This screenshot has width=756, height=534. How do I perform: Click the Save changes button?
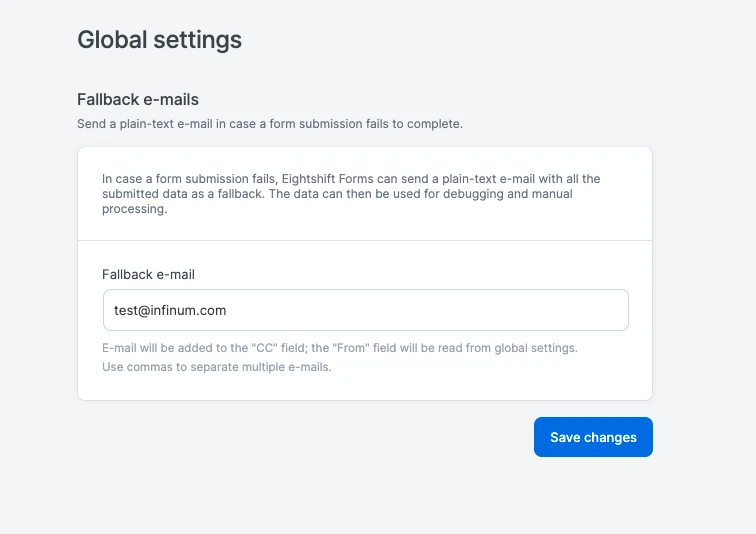point(593,437)
